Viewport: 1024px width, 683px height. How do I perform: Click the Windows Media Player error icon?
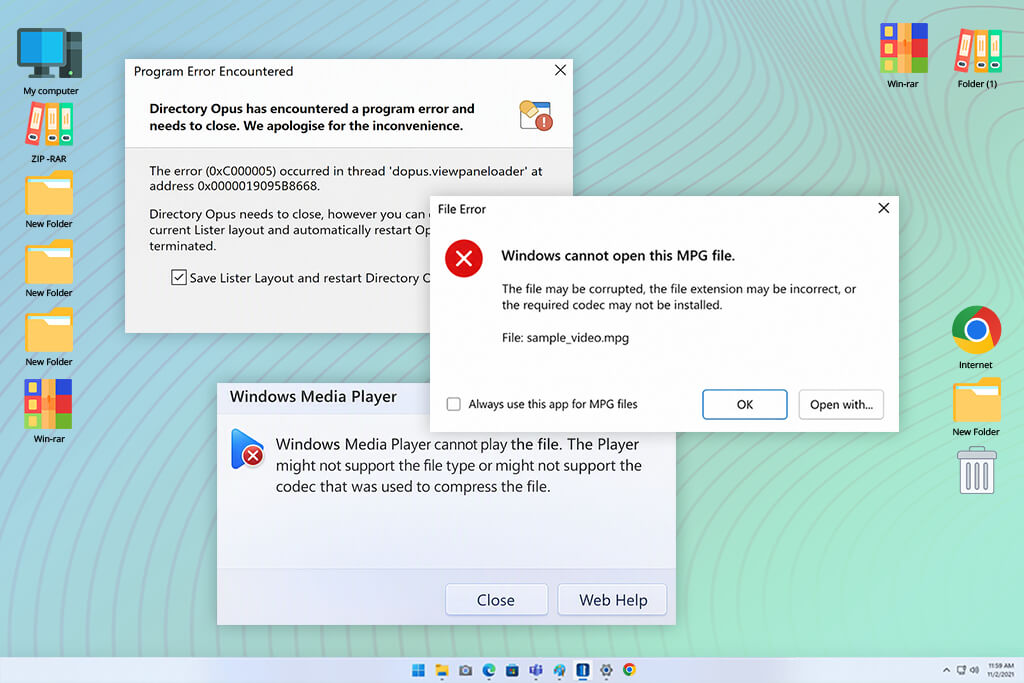[x=247, y=449]
